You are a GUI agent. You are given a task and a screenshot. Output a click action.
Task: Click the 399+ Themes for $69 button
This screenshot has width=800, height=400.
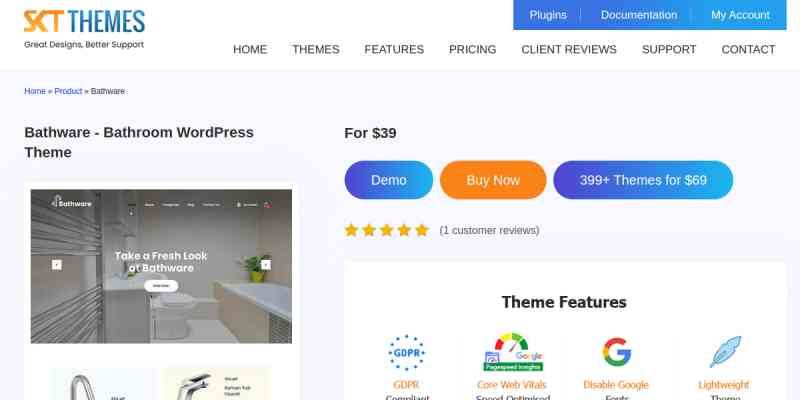coord(643,180)
